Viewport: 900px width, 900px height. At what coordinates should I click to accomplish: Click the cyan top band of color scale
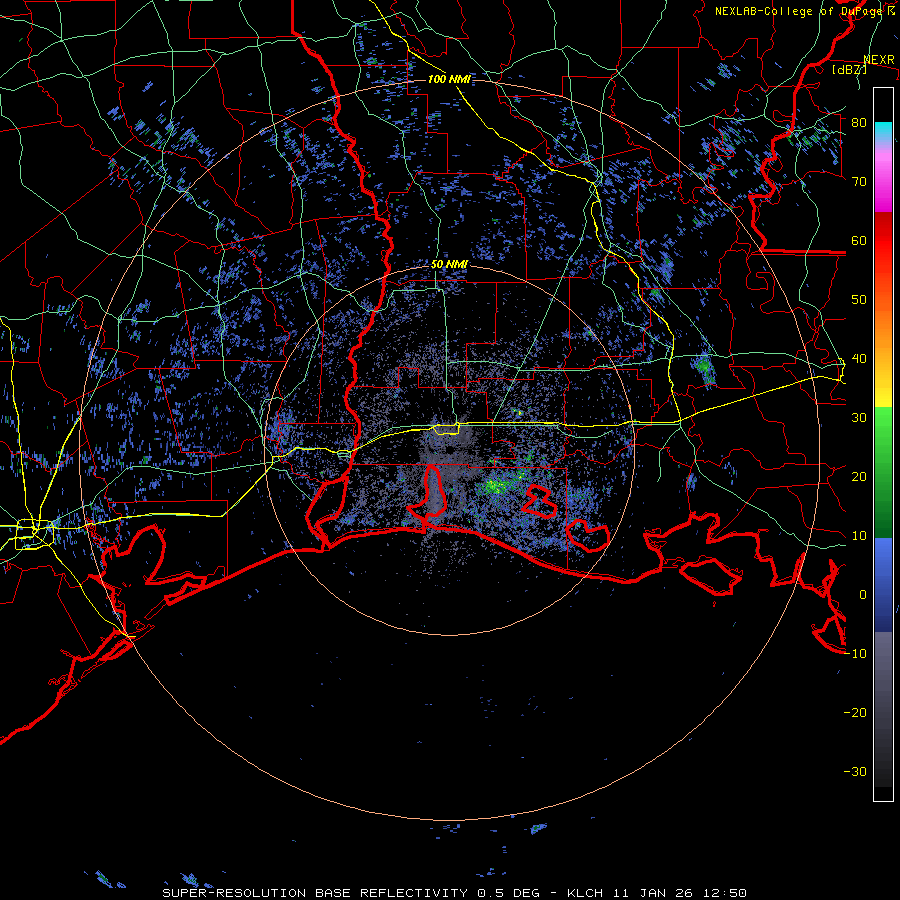(883, 130)
